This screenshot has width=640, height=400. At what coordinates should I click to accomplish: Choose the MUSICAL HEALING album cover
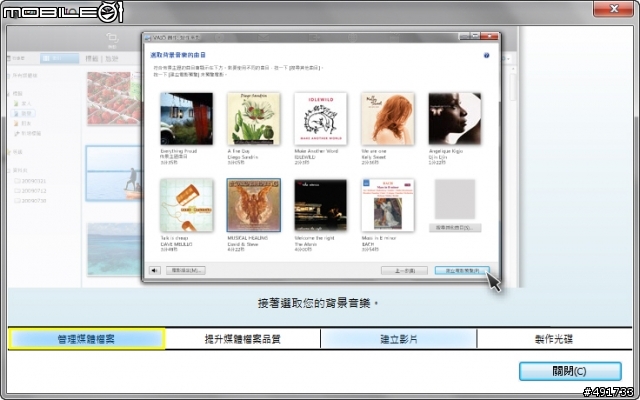[x=253, y=205]
